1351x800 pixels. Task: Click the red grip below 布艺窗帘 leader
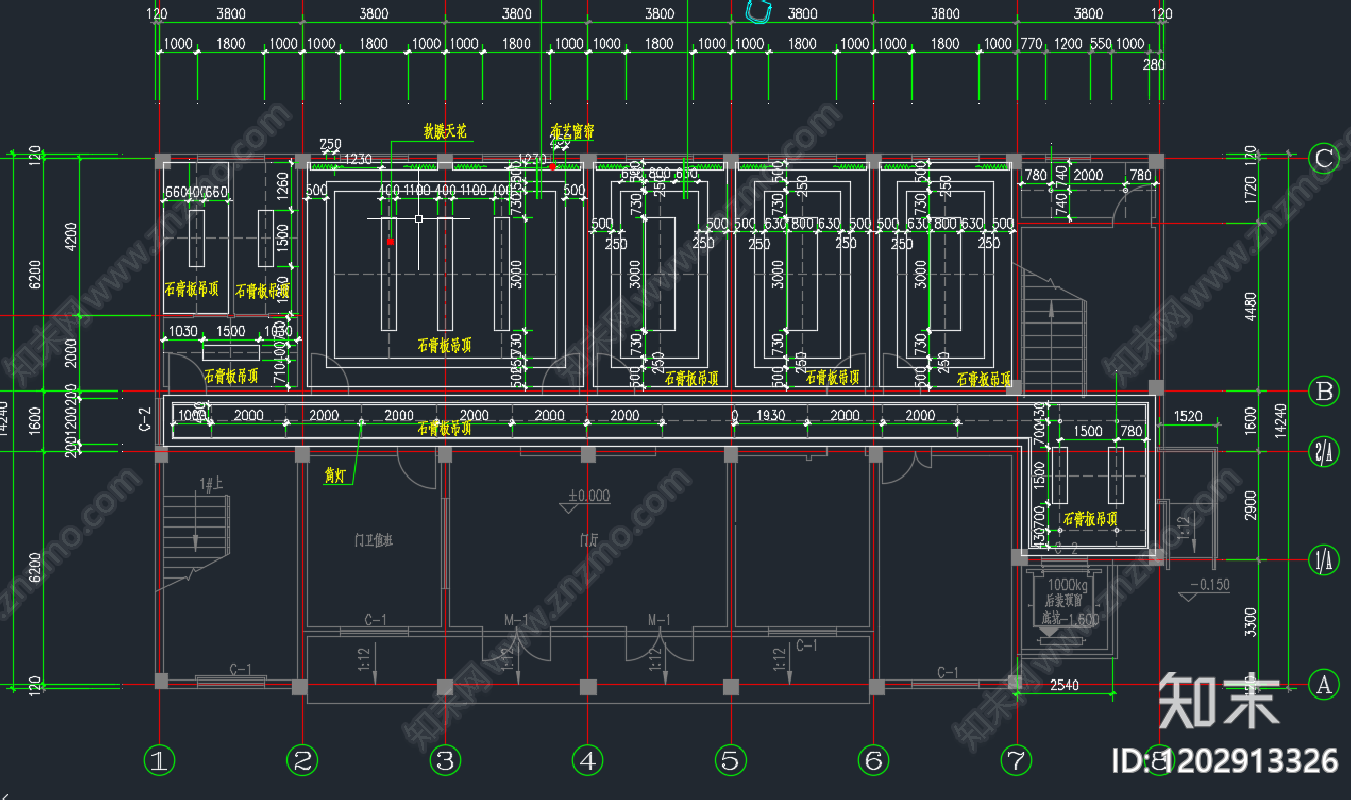553,165
